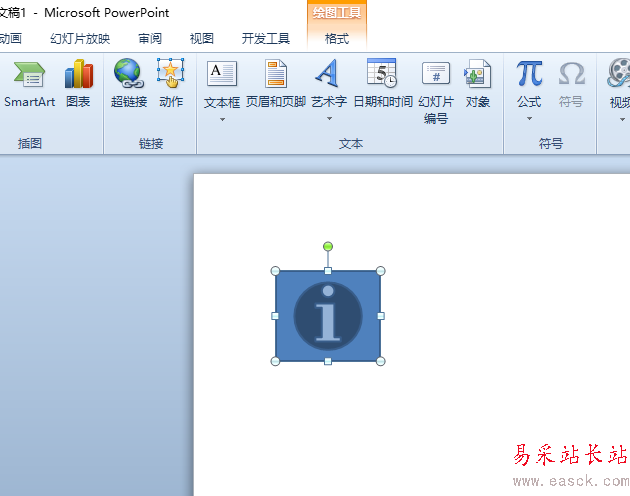The width and height of the screenshot is (630, 496).
Task: Click the top-left corner sizing handle
Action: (x=275, y=271)
